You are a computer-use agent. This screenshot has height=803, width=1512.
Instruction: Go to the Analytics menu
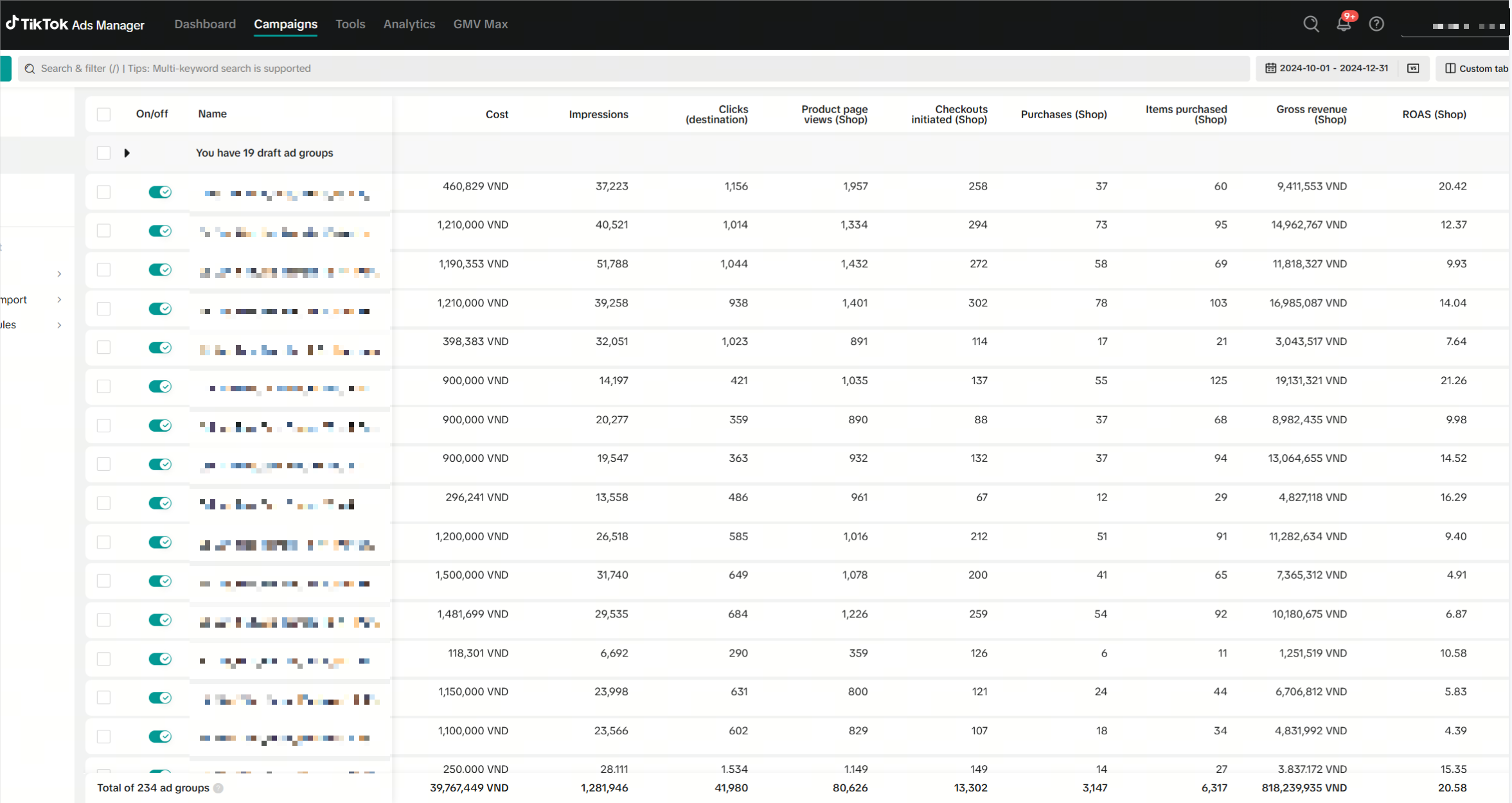tap(409, 24)
